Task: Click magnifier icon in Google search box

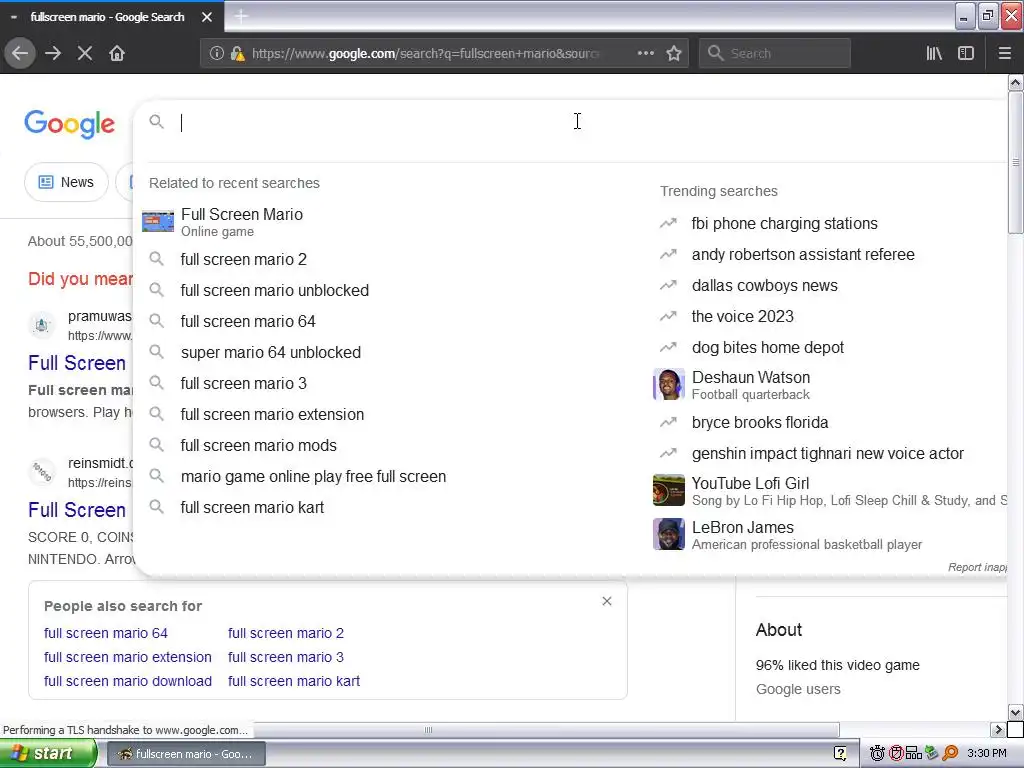Action: coord(156,121)
